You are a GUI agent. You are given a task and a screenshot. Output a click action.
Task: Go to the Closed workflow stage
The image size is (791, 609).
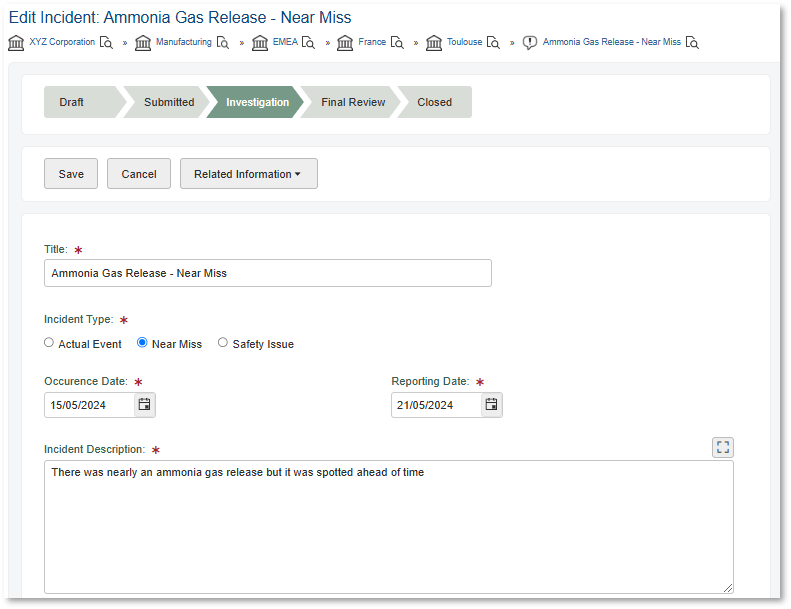(x=435, y=102)
